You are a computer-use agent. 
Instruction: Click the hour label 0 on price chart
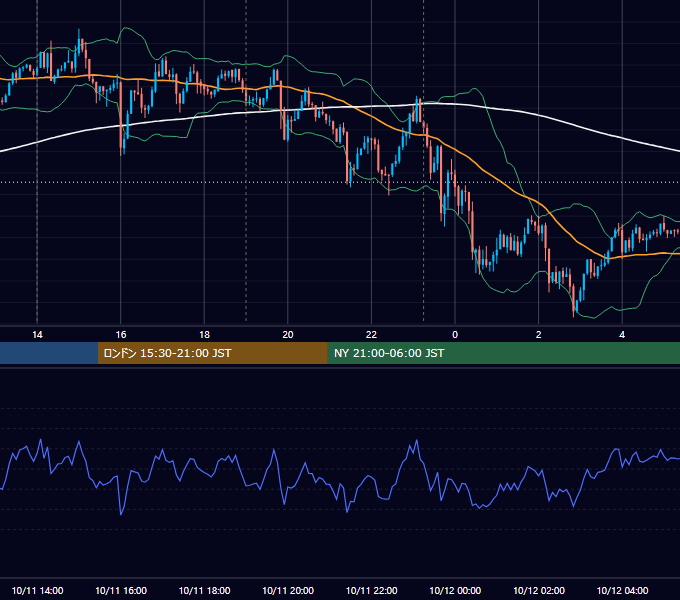click(x=455, y=335)
